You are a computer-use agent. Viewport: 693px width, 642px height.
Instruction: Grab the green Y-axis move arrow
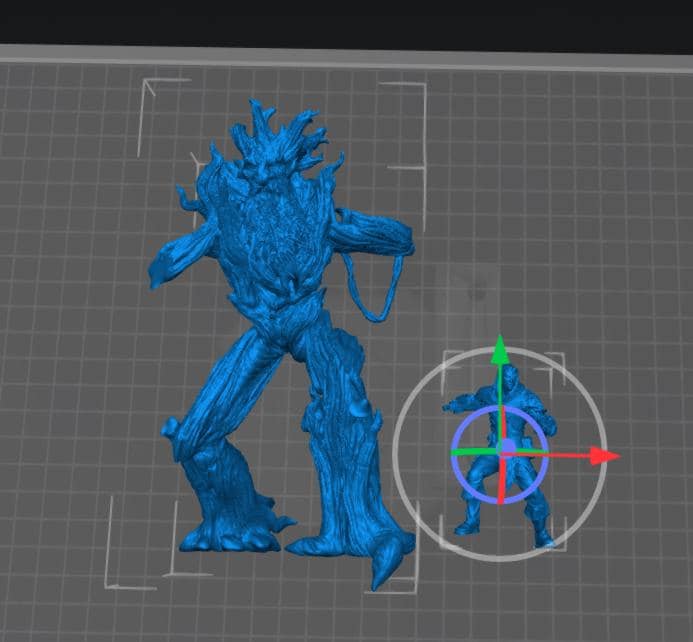point(500,349)
